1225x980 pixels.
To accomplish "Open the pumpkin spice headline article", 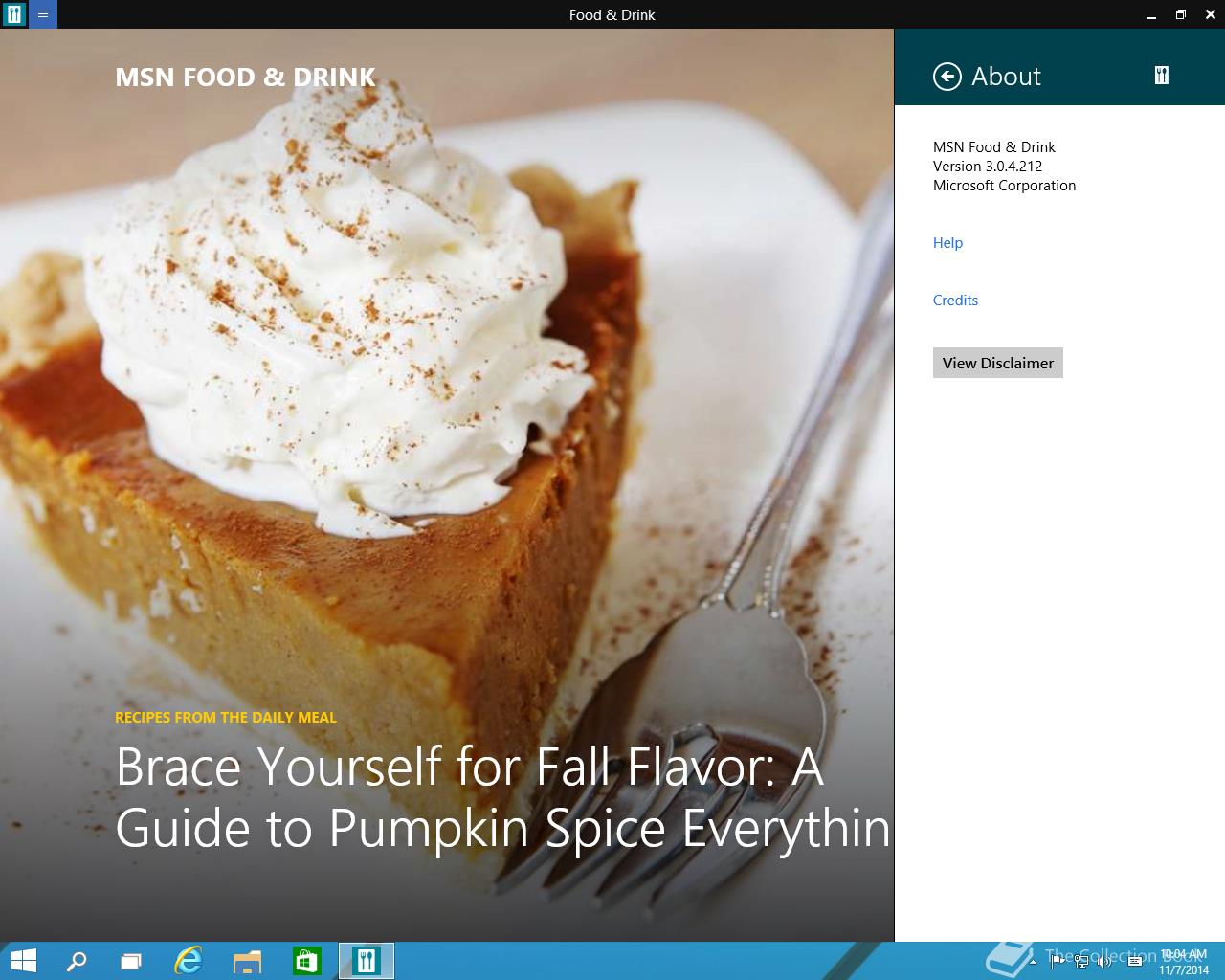I will (502, 797).
